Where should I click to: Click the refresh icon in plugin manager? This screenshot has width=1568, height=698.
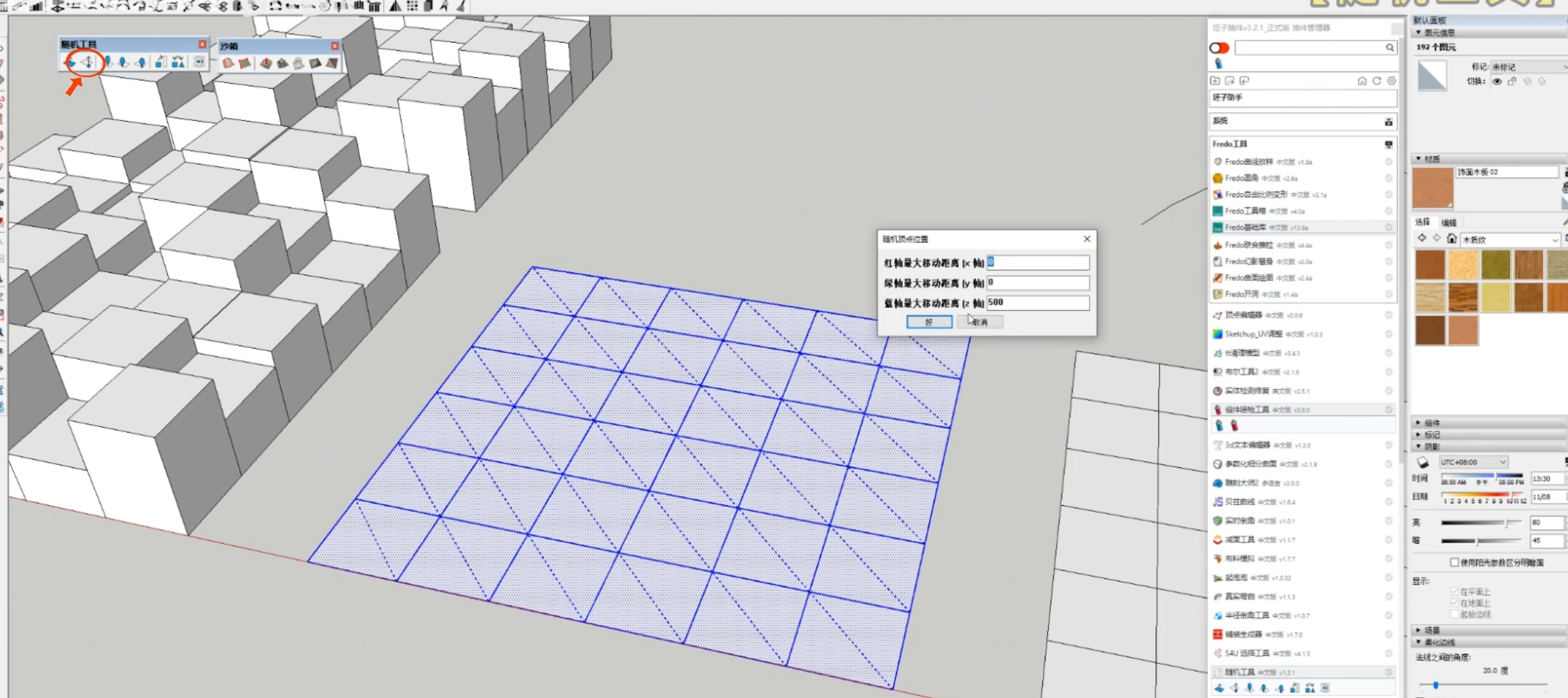1377,81
